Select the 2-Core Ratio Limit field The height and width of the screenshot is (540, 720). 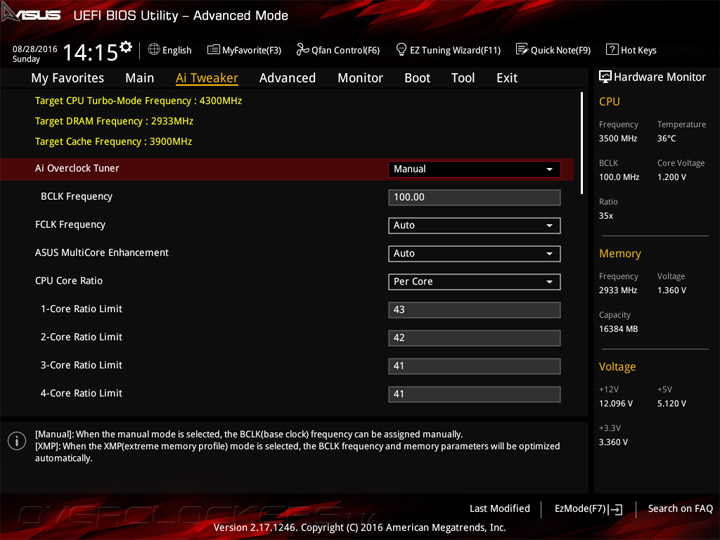(474, 338)
